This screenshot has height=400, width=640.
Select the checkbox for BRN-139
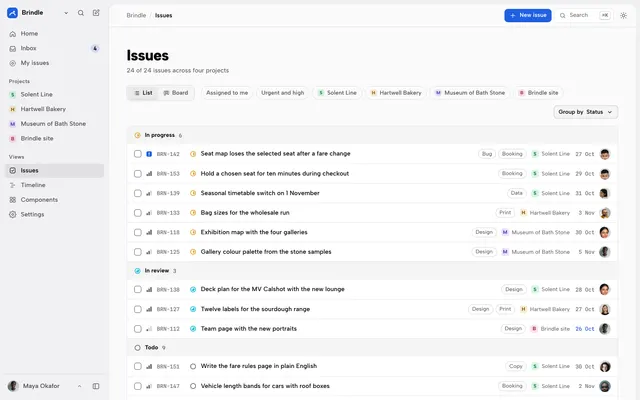(138, 193)
